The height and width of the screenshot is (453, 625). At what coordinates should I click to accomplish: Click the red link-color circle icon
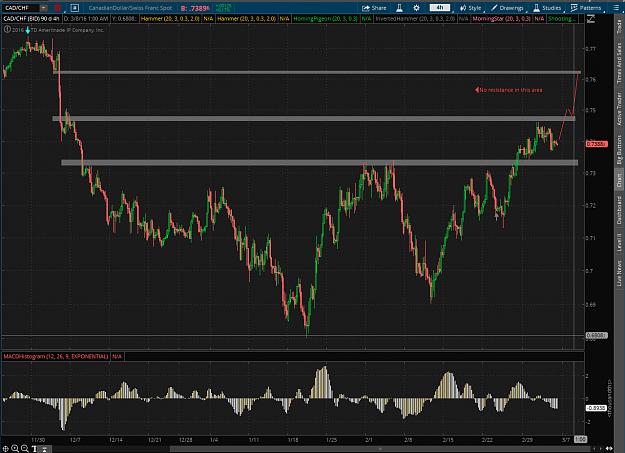tap(58, 8)
